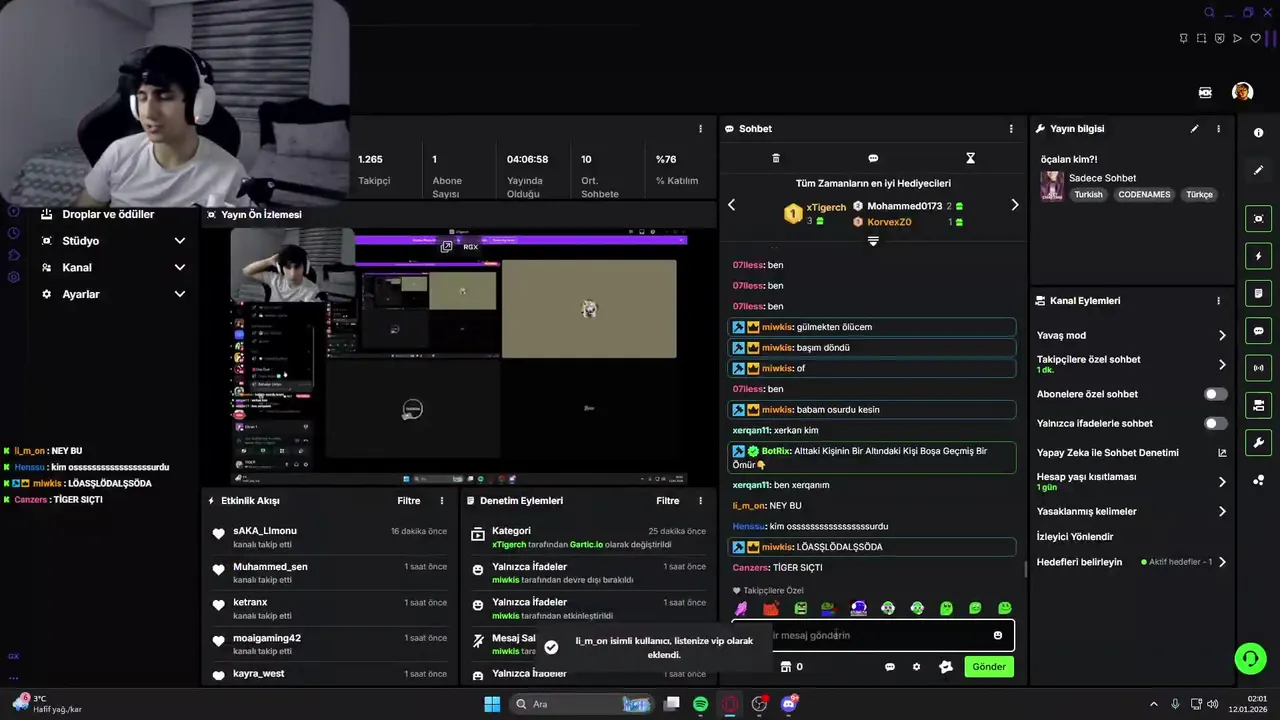Open Kanal Eylemleri three-dot menu
Image resolution: width=1280 pixels, height=720 pixels.
point(1218,301)
